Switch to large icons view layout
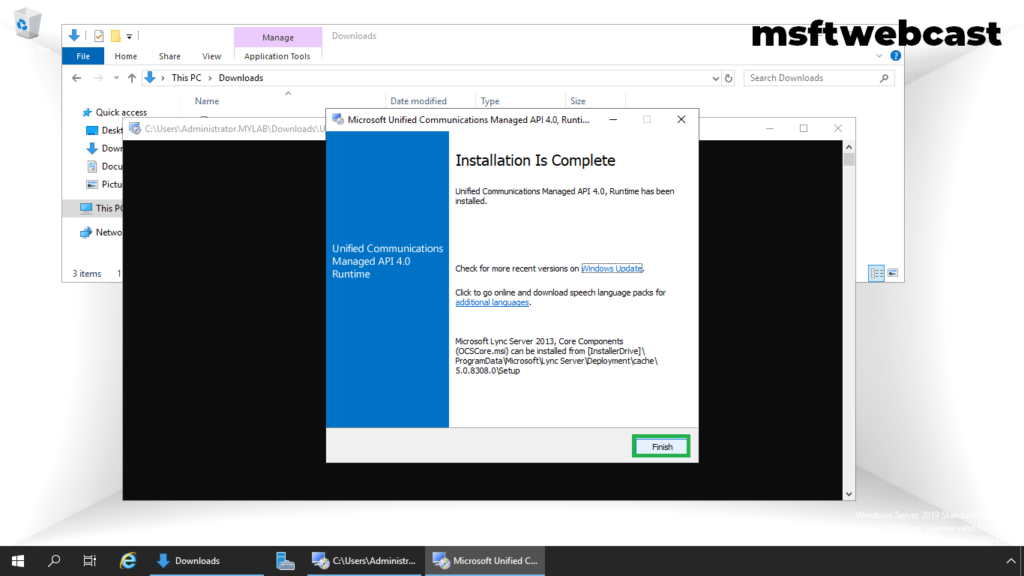The width and height of the screenshot is (1024, 576). 893,273
